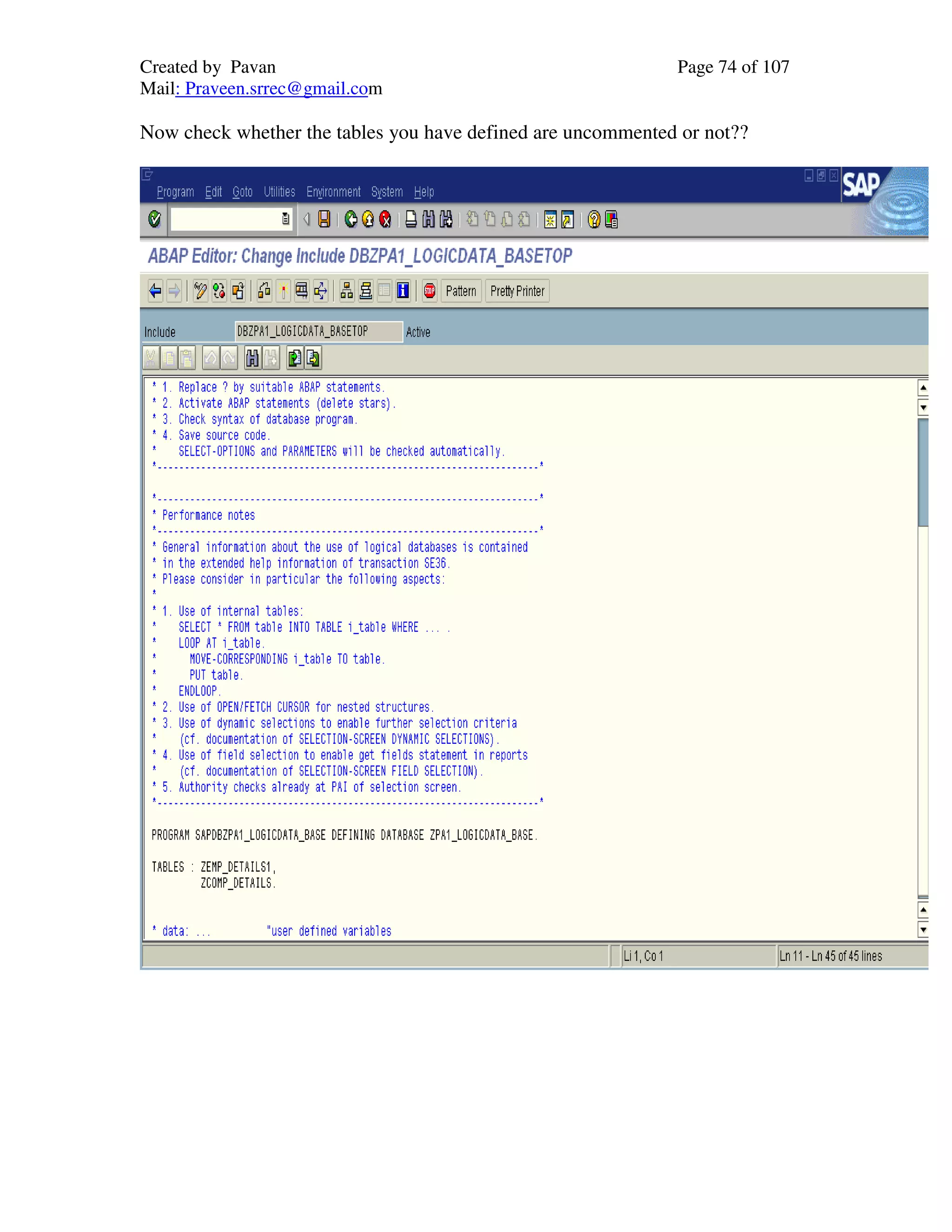
Task: Expand the command field history dropdown
Action: [x=286, y=219]
